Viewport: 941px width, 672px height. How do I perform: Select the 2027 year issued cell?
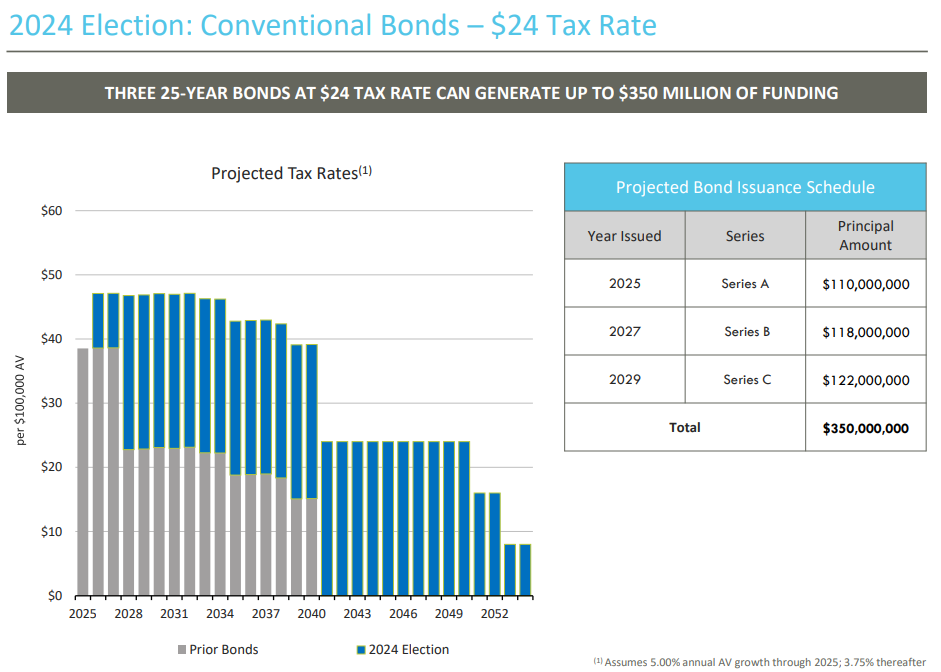(x=624, y=331)
